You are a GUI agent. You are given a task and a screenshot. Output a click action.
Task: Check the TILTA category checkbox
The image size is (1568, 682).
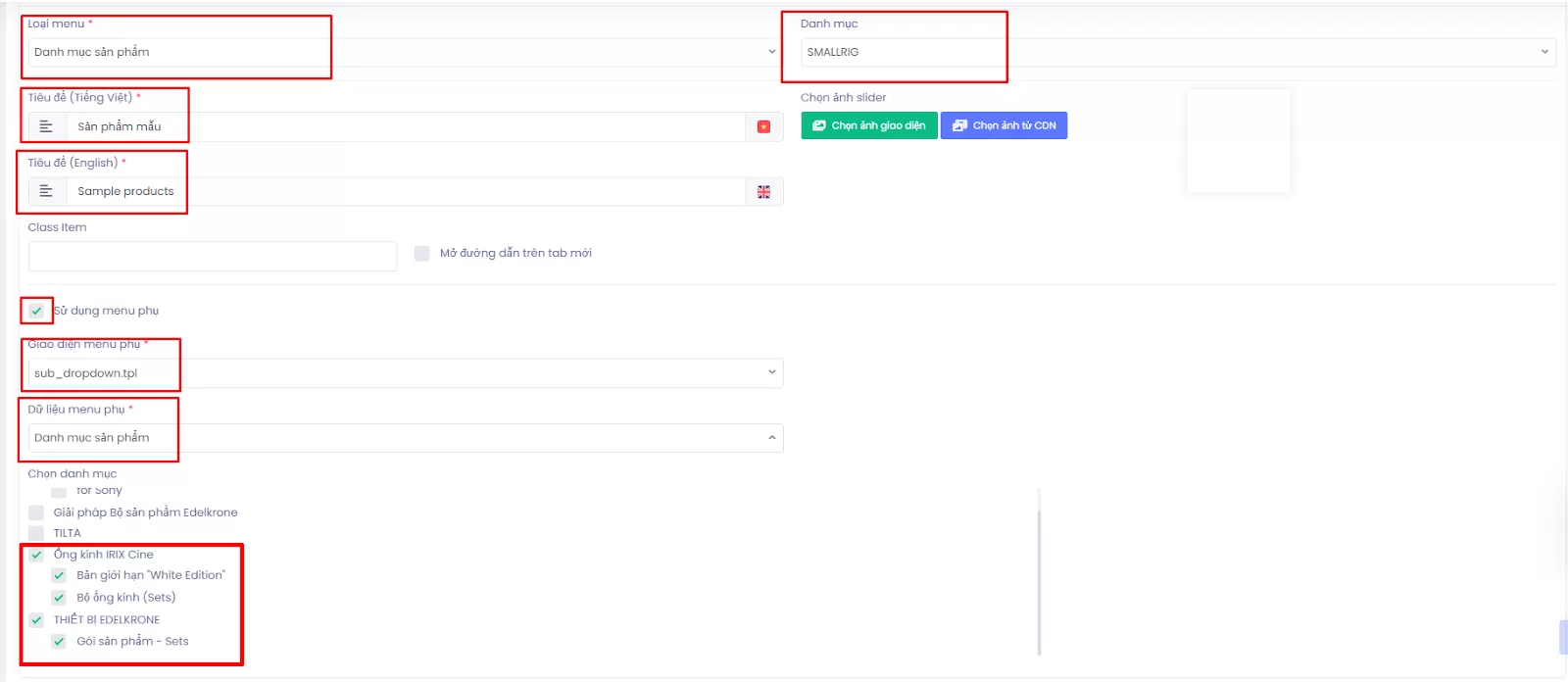click(x=36, y=533)
